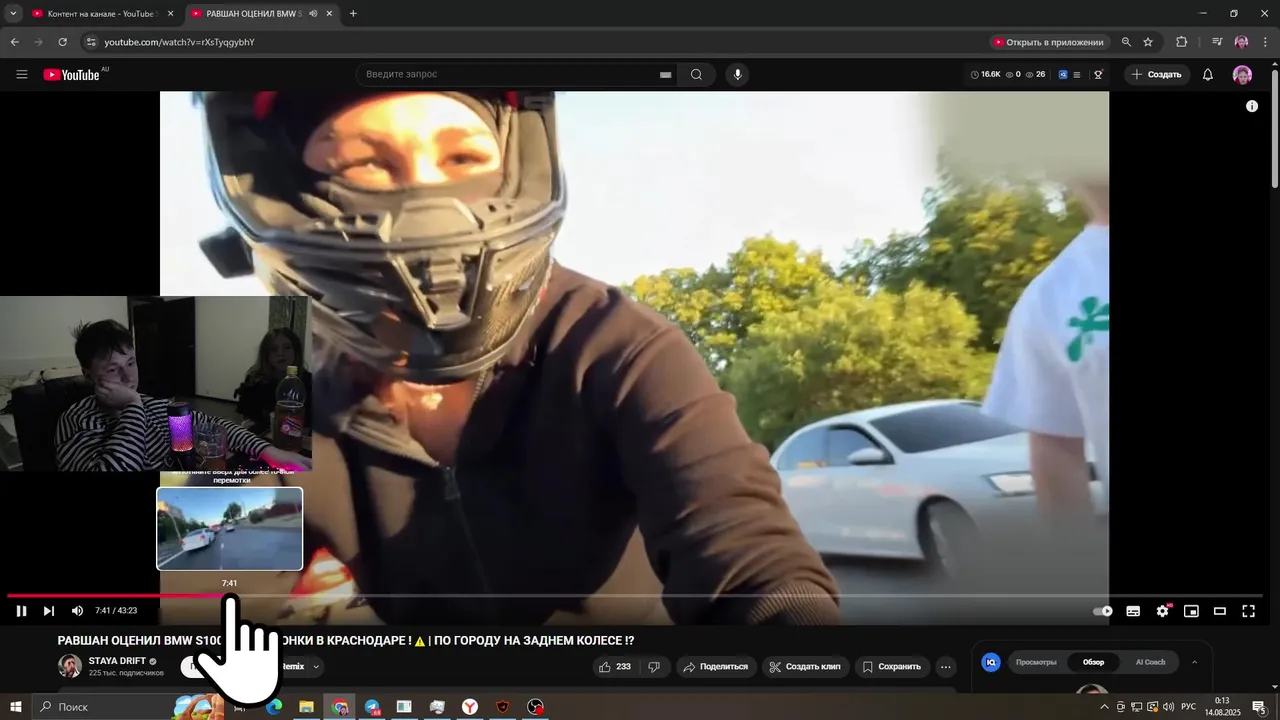Open the on-screen keyboard in search box

click(x=665, y=74)
